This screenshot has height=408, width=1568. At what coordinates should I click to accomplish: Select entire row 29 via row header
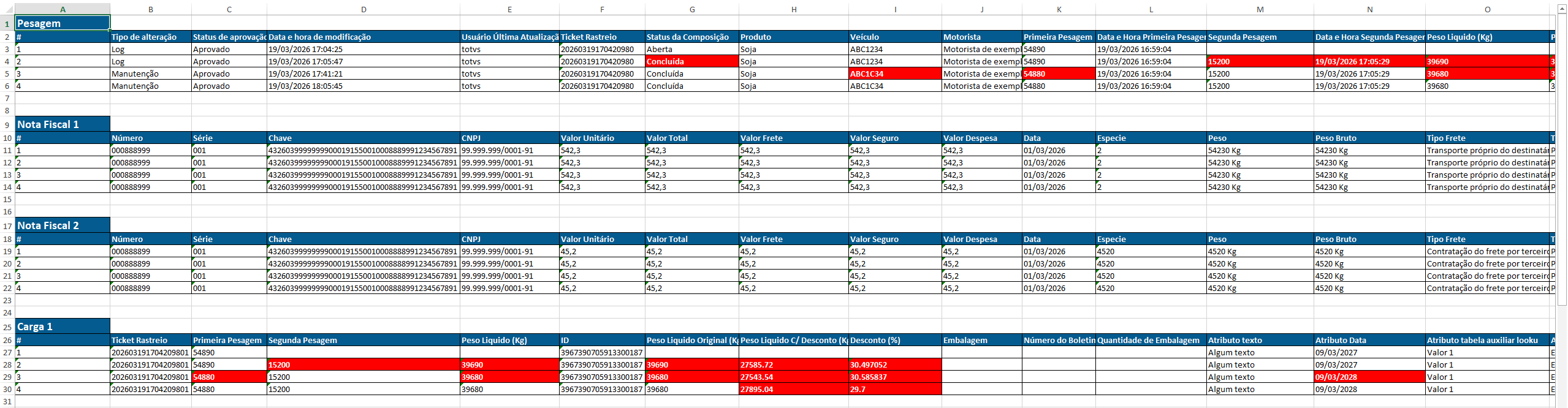pos(7,377)
